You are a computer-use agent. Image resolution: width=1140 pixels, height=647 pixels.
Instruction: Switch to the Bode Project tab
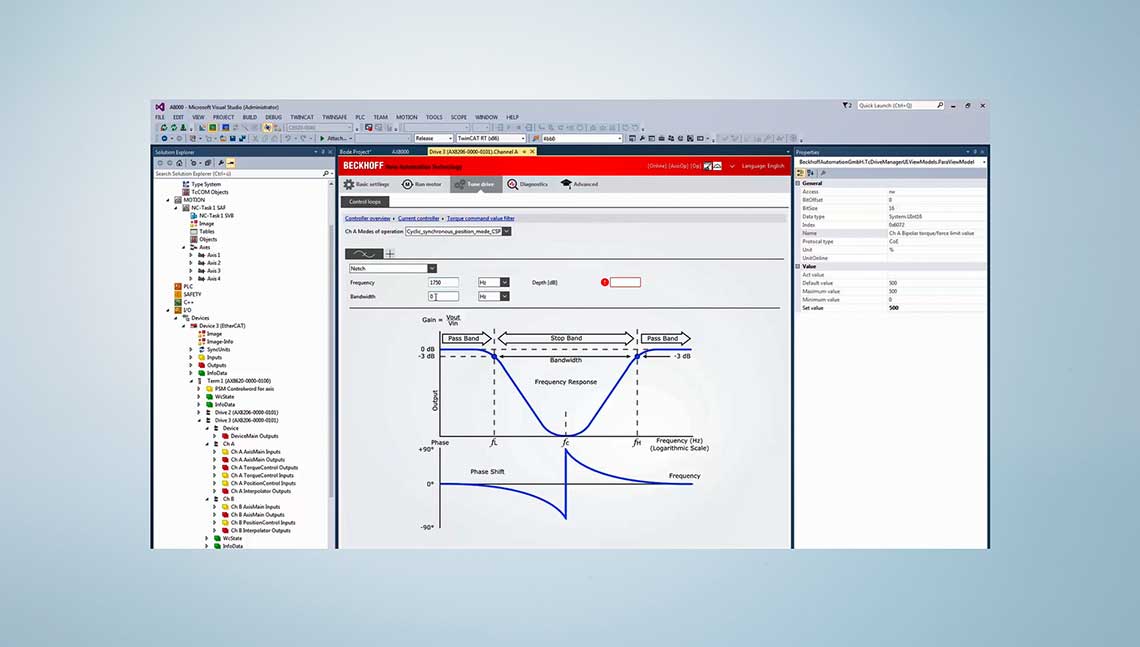click(x=358, y=151)
